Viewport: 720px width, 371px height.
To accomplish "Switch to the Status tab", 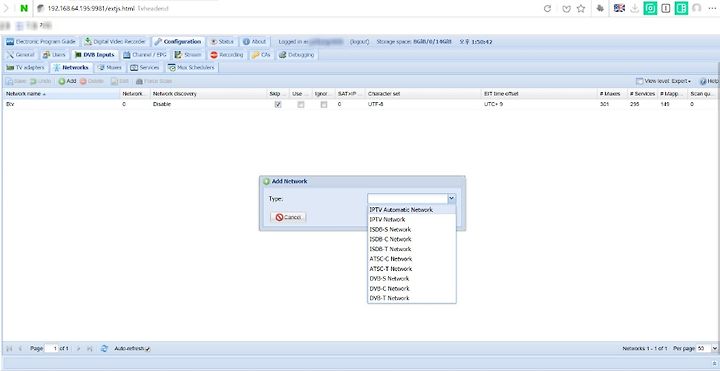I will click(x=222, y=41).
